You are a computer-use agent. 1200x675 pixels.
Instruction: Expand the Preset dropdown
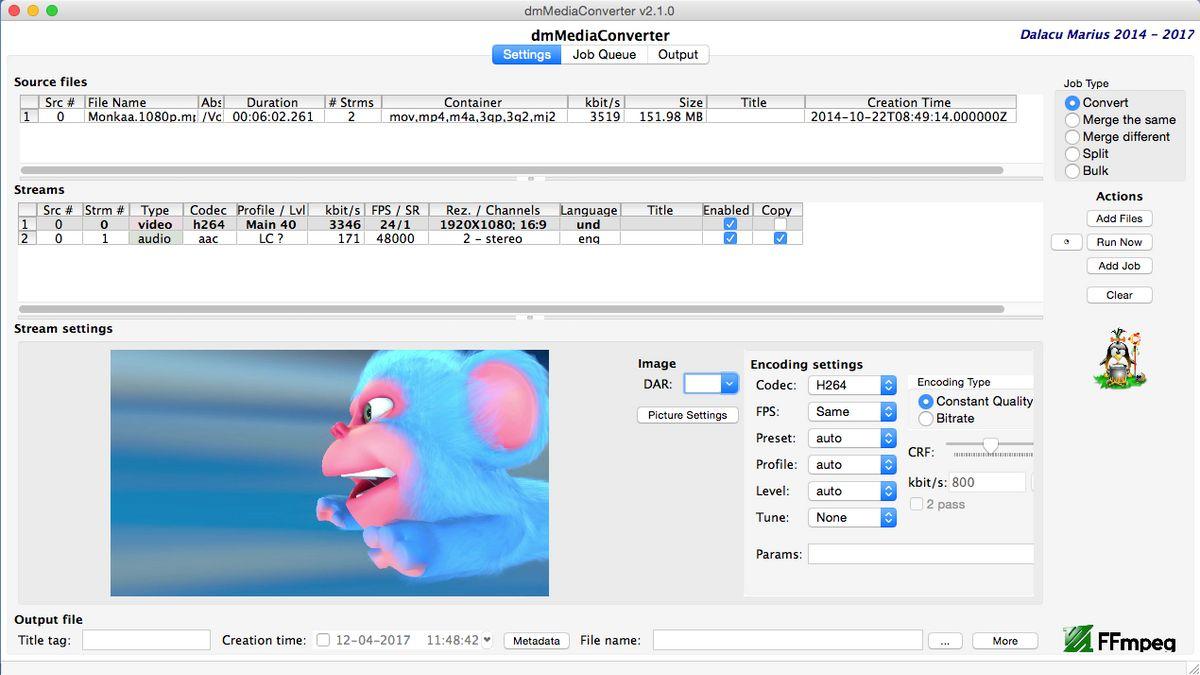click(x=853, y=438)
